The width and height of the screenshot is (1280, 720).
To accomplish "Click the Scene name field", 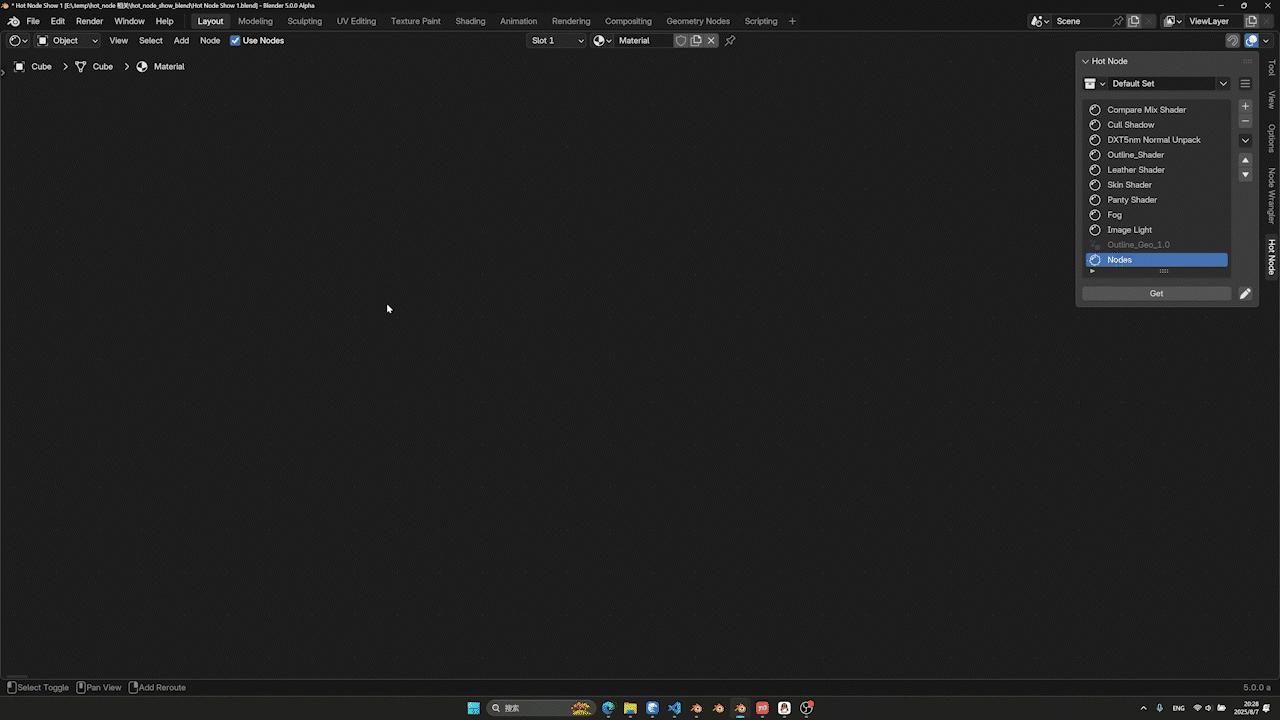I will (1082, 21).
